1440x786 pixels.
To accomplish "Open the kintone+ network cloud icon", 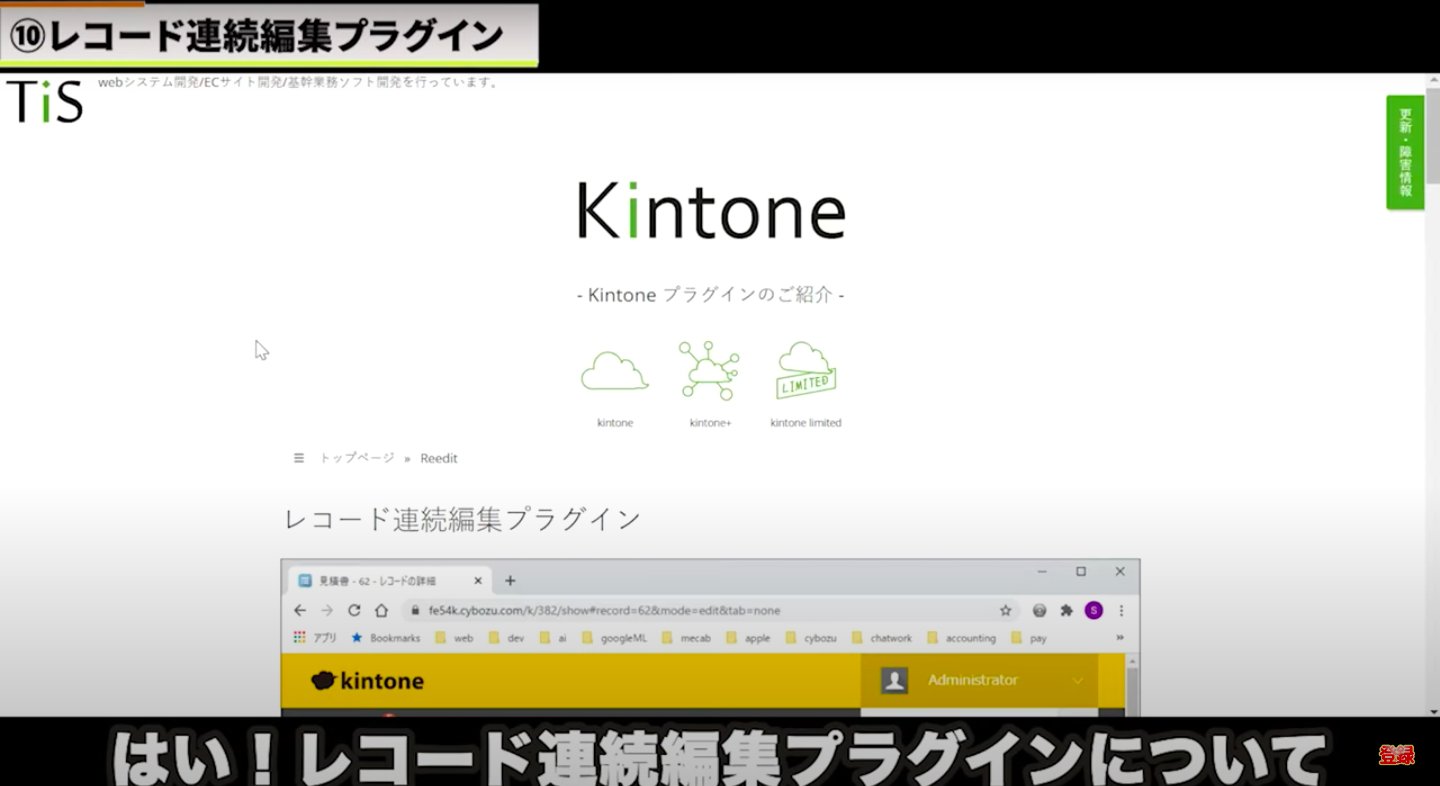I will coord(709,370).
